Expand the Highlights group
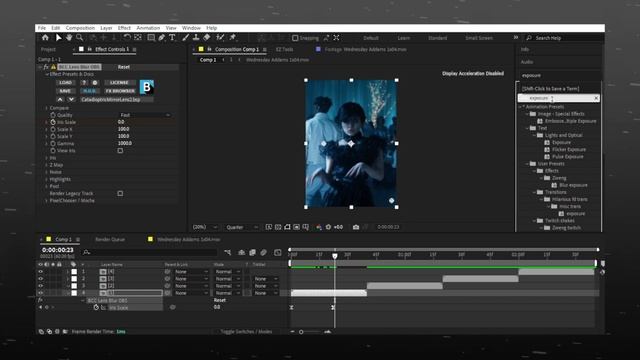640x360 pixels. [47, 179]
